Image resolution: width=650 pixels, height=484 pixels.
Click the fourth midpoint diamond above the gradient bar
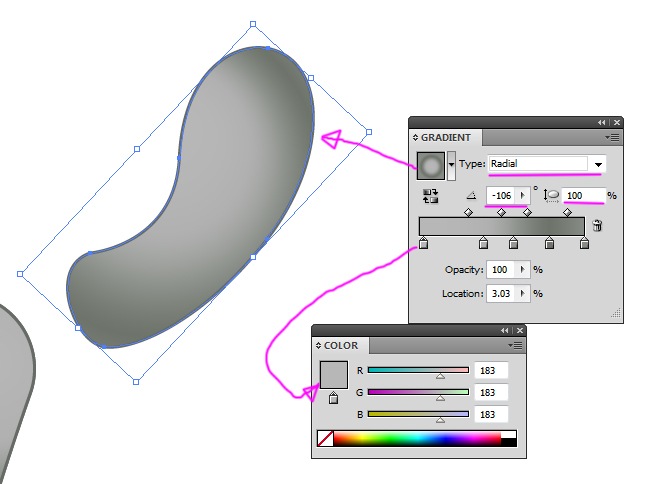coord(568,213)
